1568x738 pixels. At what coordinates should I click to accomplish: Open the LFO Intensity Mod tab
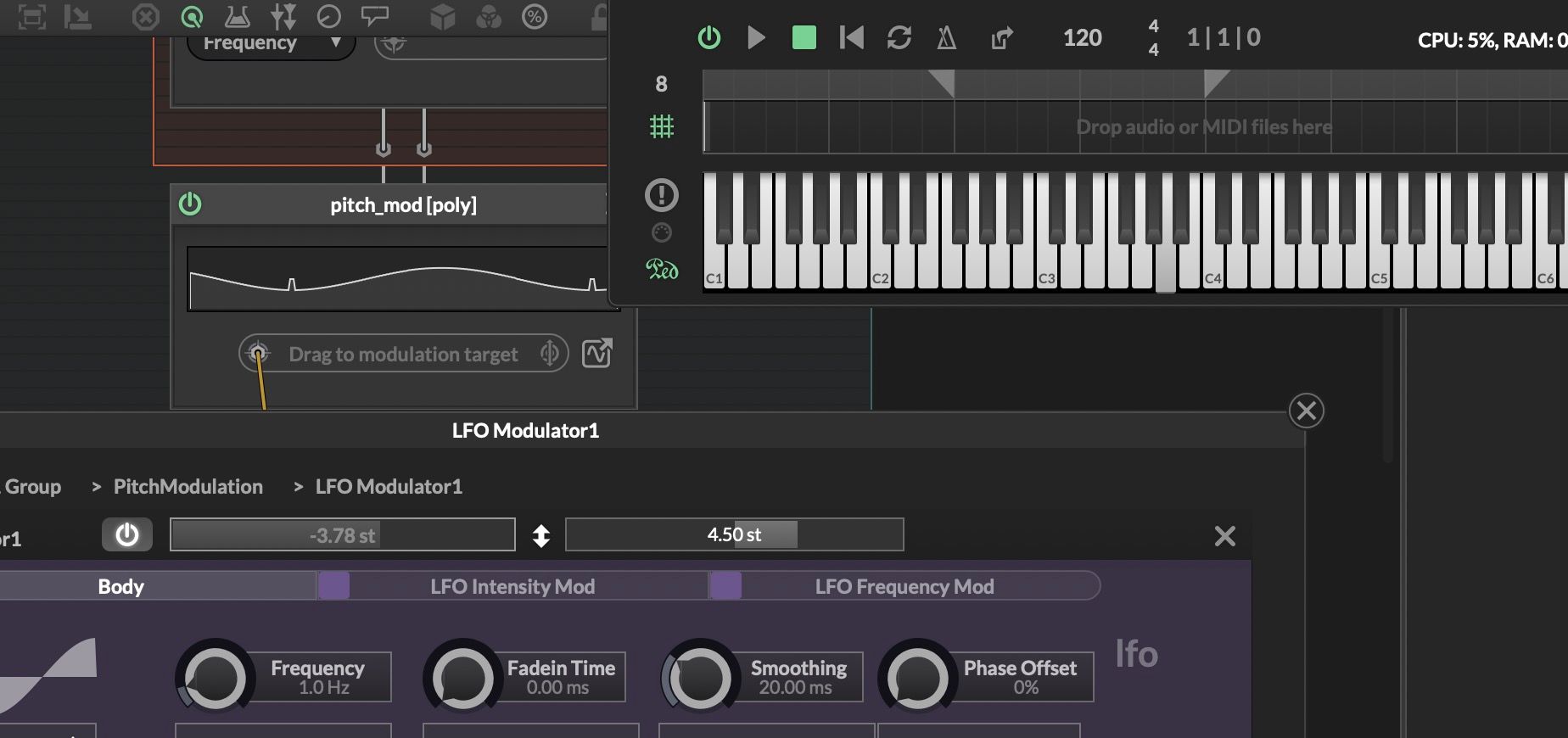click(x=512, y=586)
